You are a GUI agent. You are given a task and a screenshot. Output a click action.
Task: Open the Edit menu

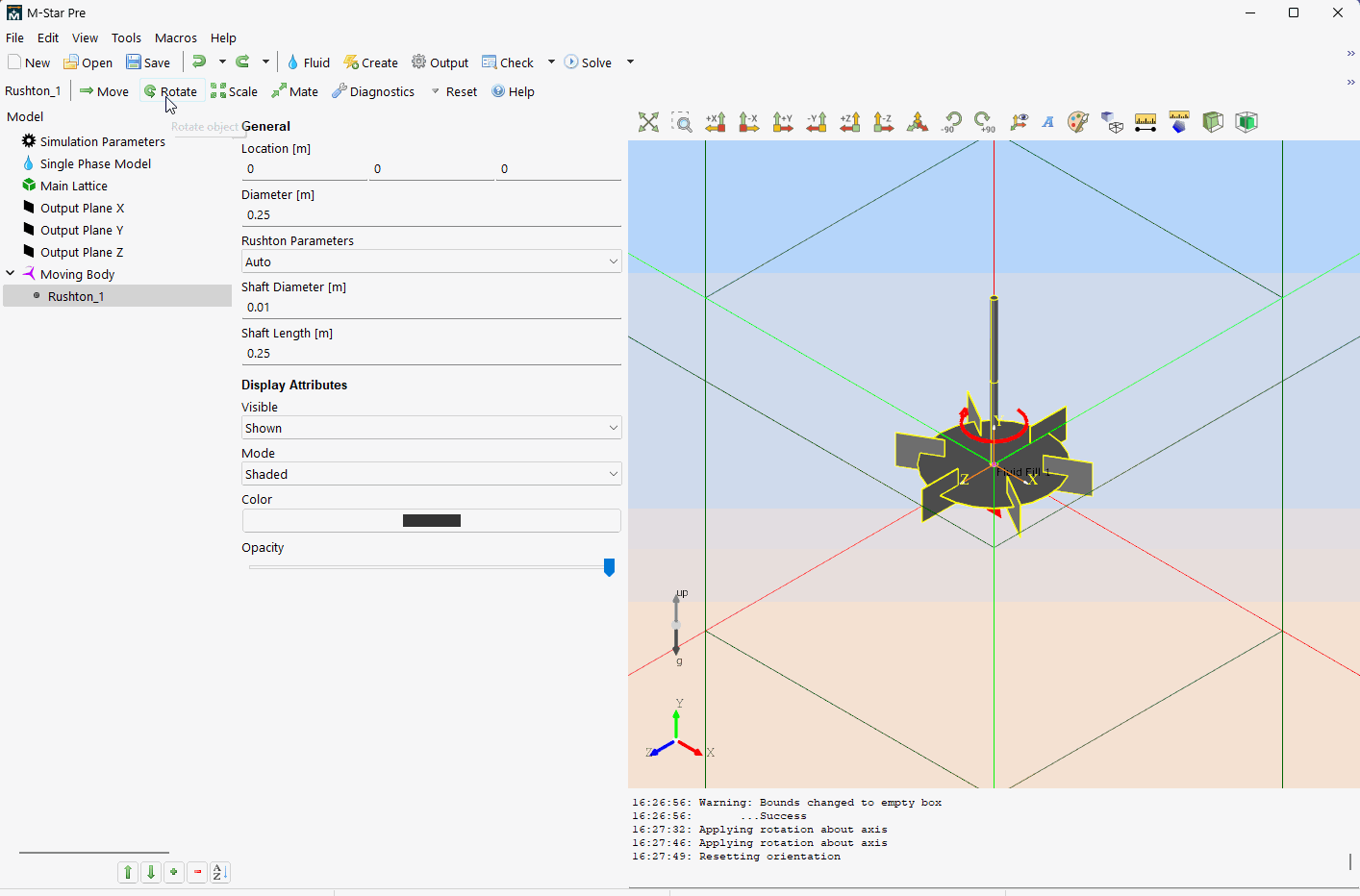click(48, 37)
